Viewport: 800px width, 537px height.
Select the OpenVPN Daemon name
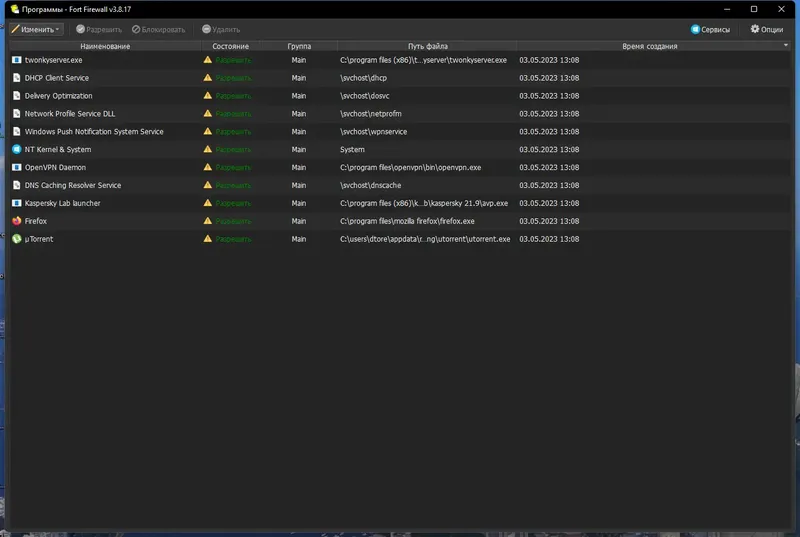tap(56, 167)
